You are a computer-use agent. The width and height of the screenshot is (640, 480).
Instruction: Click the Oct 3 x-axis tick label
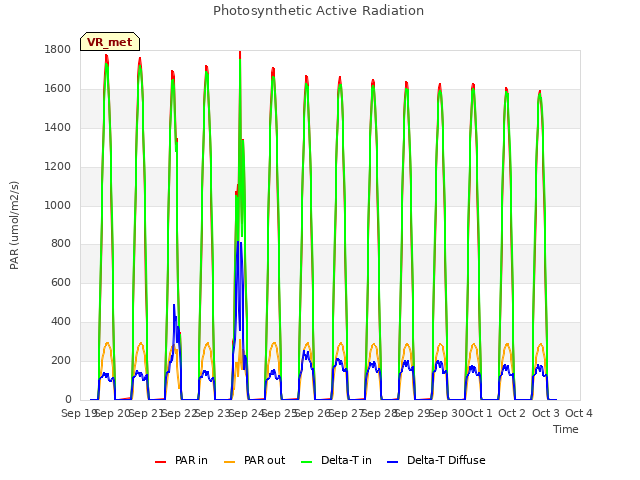[x=545, y=413]
